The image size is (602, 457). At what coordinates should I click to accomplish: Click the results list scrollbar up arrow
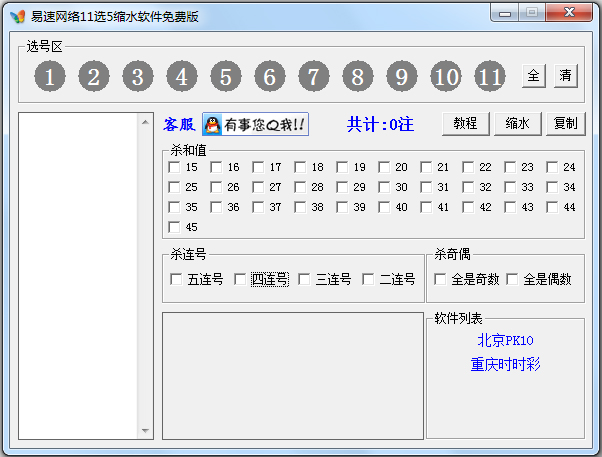(x=145, y=122)
